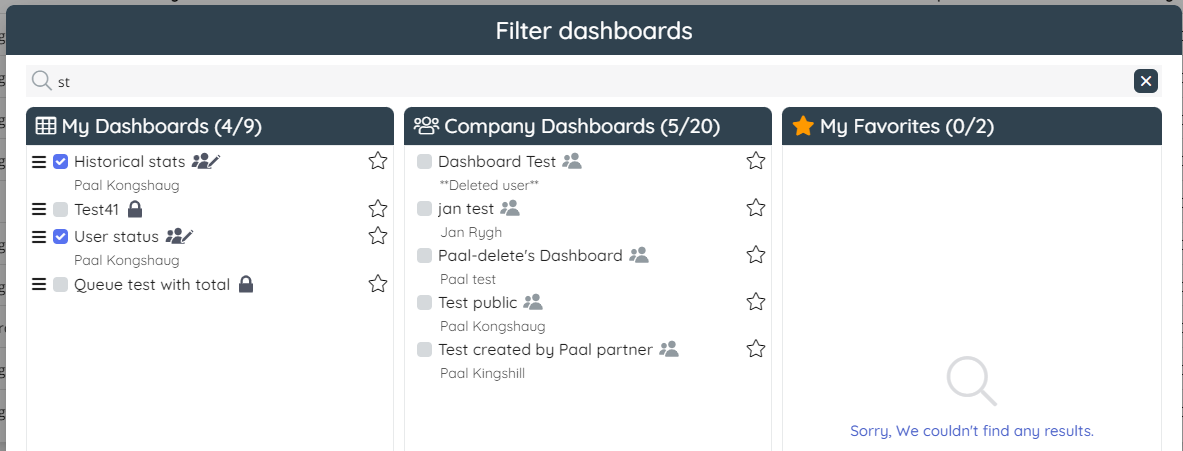
Task: Star the jan test dashboard
Action: (756, 208)
